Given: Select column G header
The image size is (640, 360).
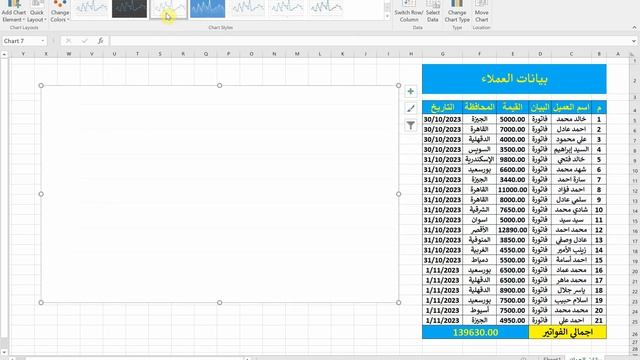Looking at the screenshot, I should [x=442, y=54].
